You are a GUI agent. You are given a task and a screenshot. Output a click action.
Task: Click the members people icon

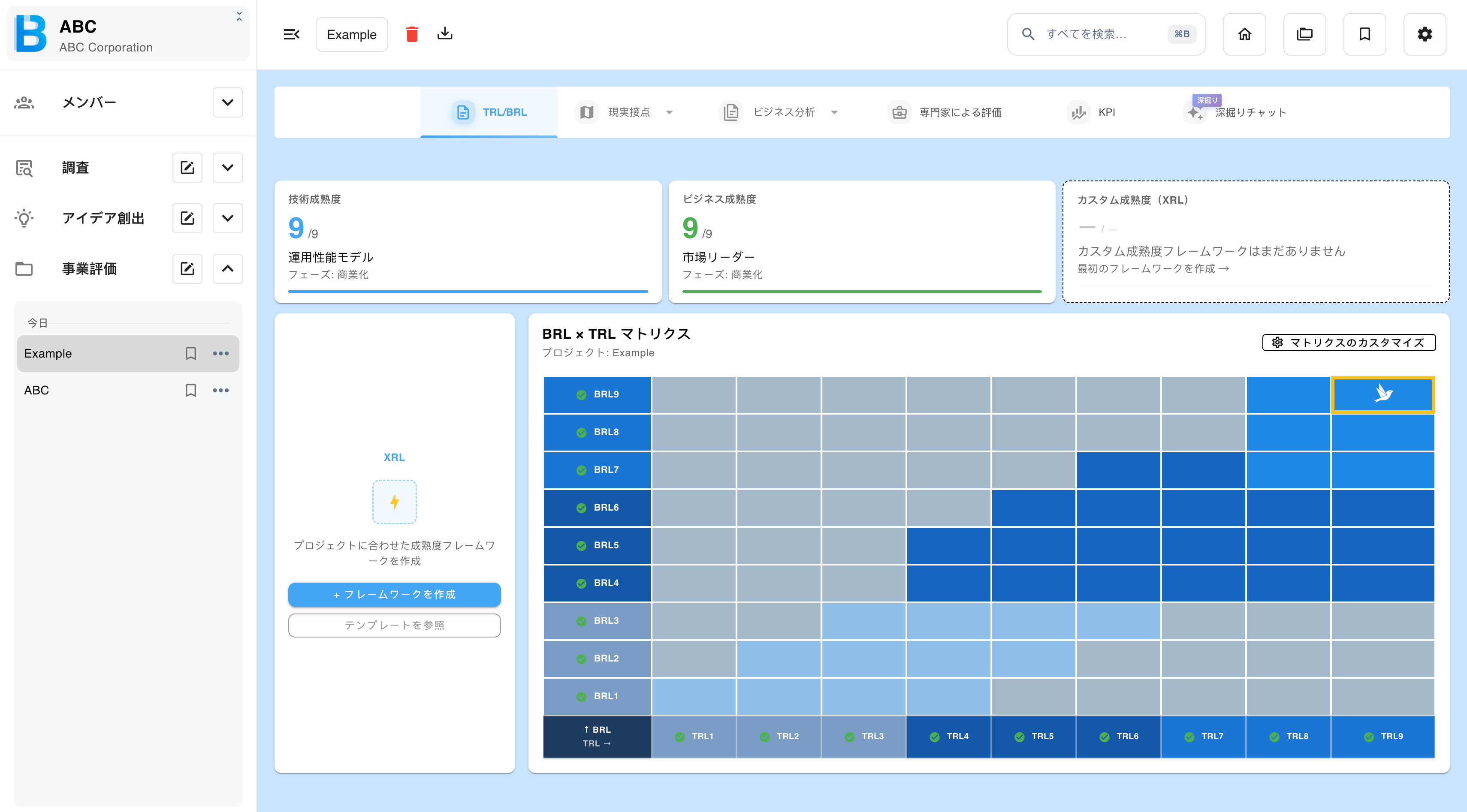24,102
